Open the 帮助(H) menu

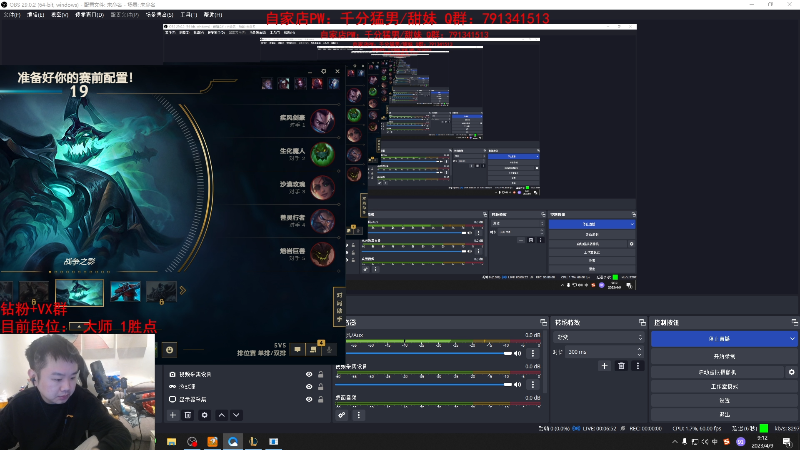[x=213, y=15]
